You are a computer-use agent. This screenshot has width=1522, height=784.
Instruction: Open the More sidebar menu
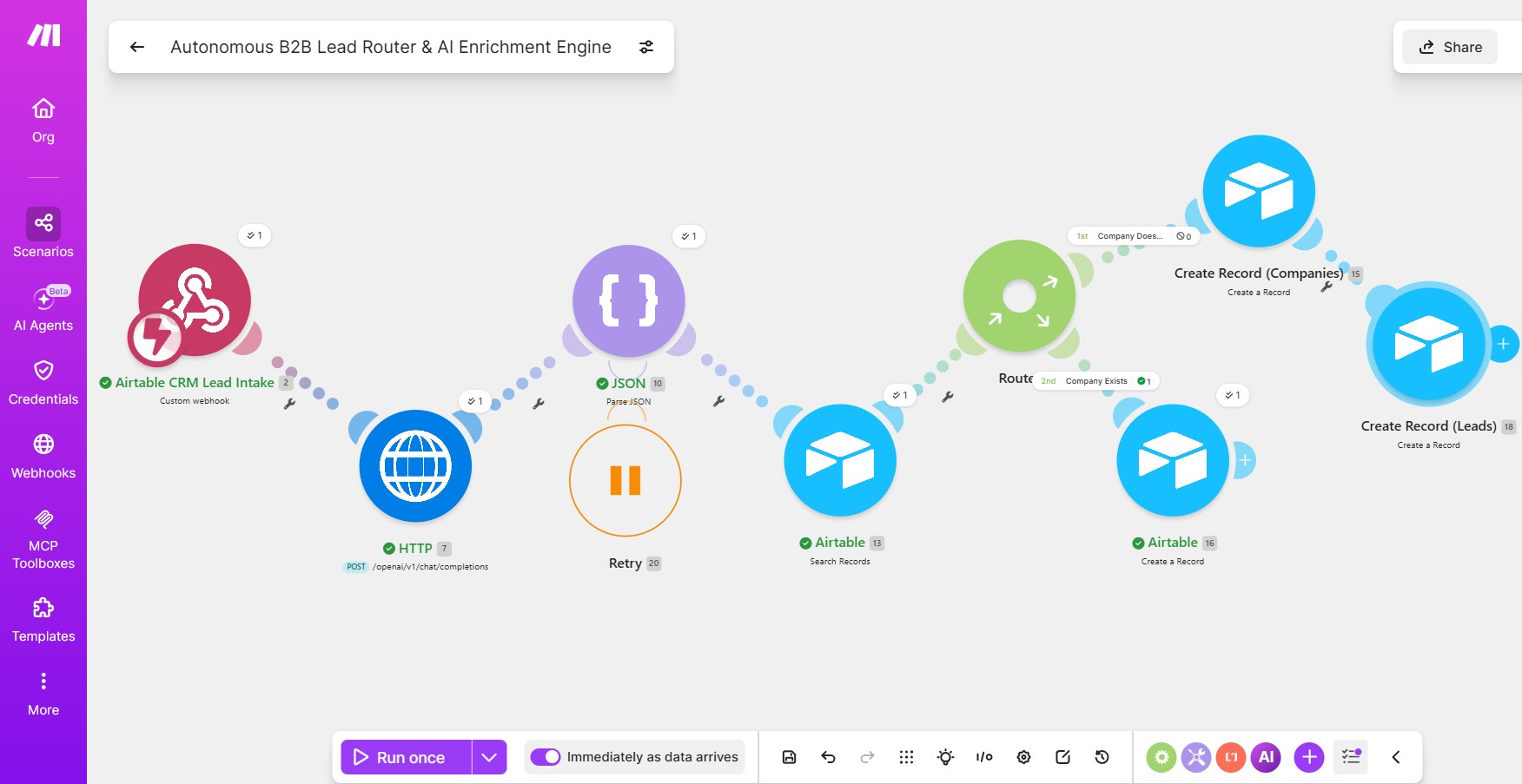[43, 694]
